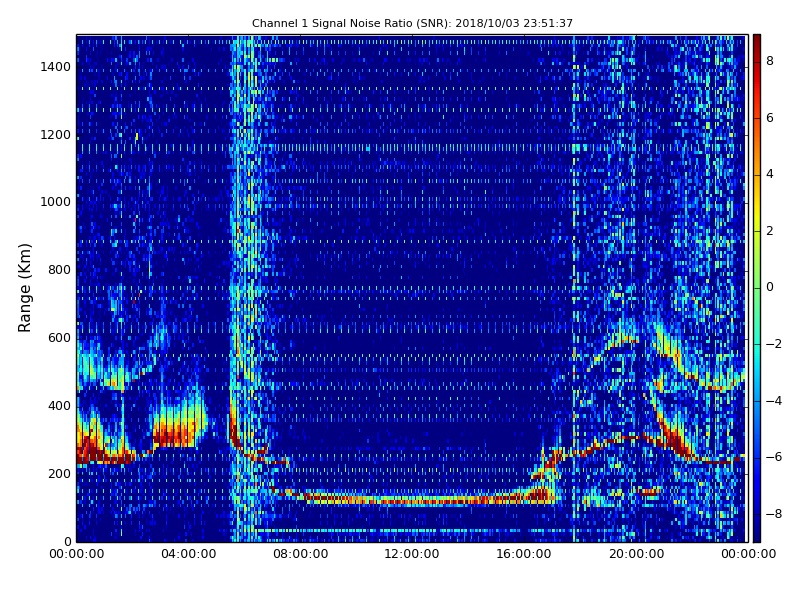
Task: Click the colorbar label −4
Action: 773,401
